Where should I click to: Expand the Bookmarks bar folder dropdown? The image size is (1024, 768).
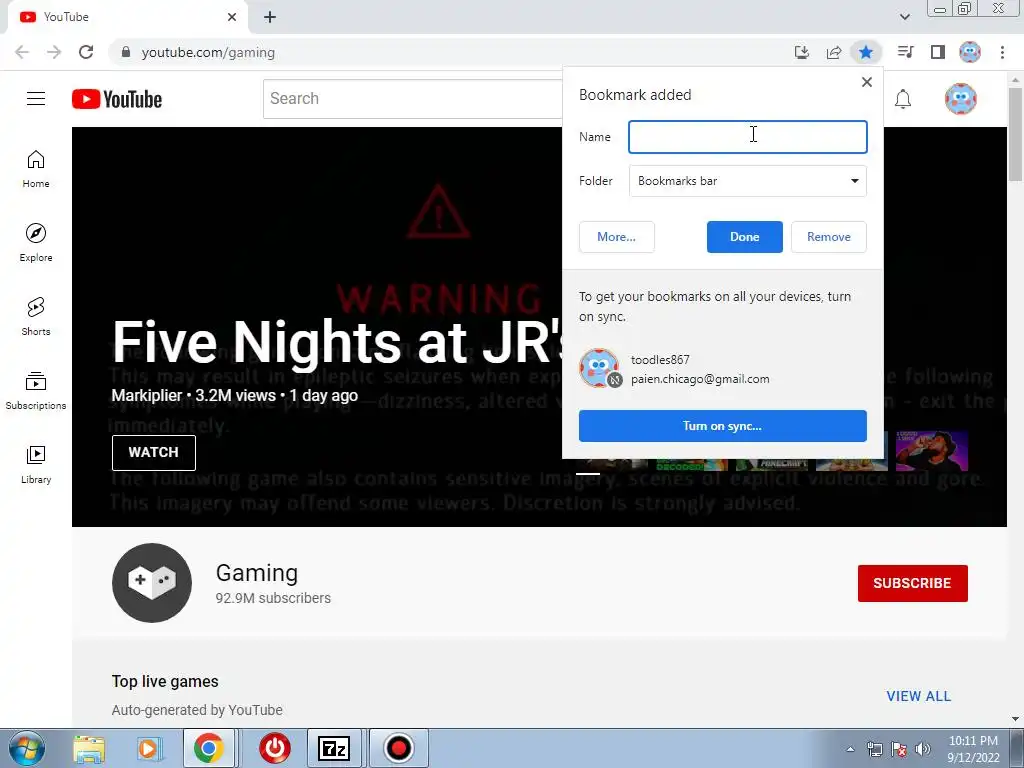[748, 181]
